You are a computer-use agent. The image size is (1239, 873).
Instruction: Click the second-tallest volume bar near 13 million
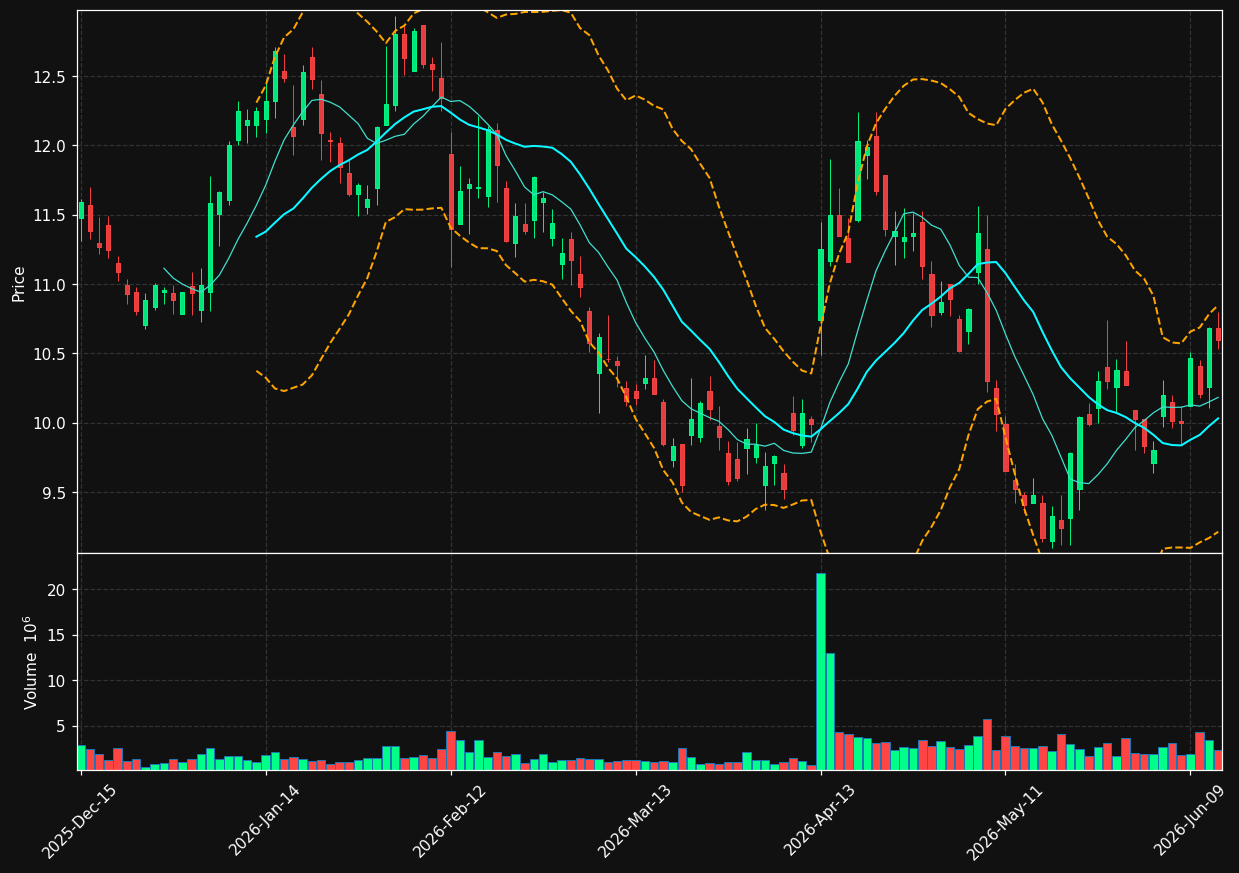pos(830,711)
